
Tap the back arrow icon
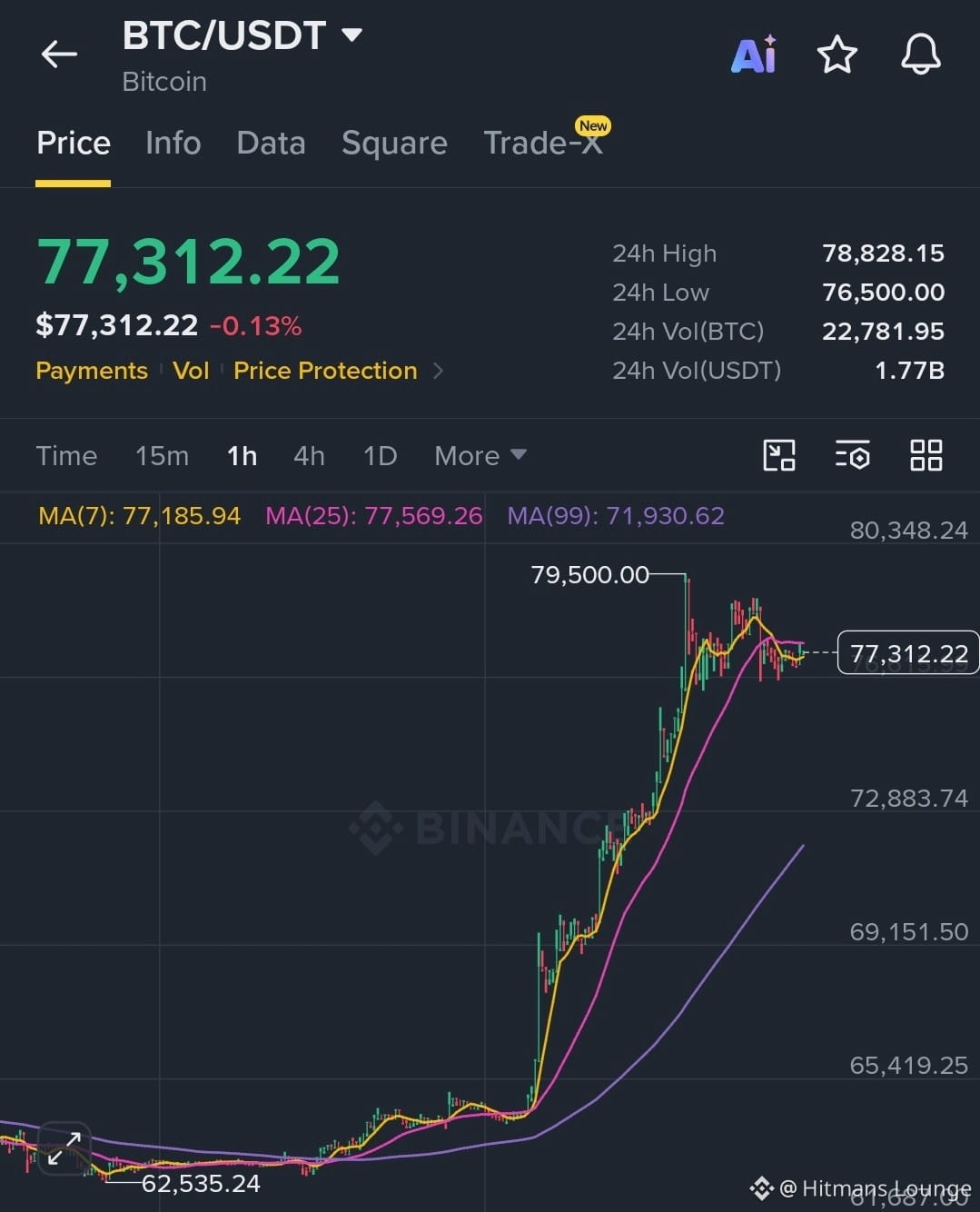pos(59,55)
